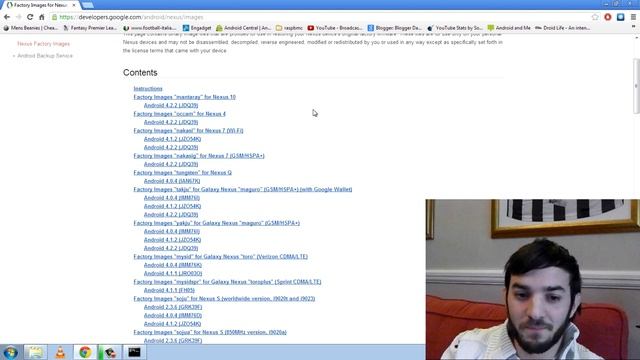Click the webcam video overlay
The width and height of the screenshot is (640, 360).
[533, 280]
